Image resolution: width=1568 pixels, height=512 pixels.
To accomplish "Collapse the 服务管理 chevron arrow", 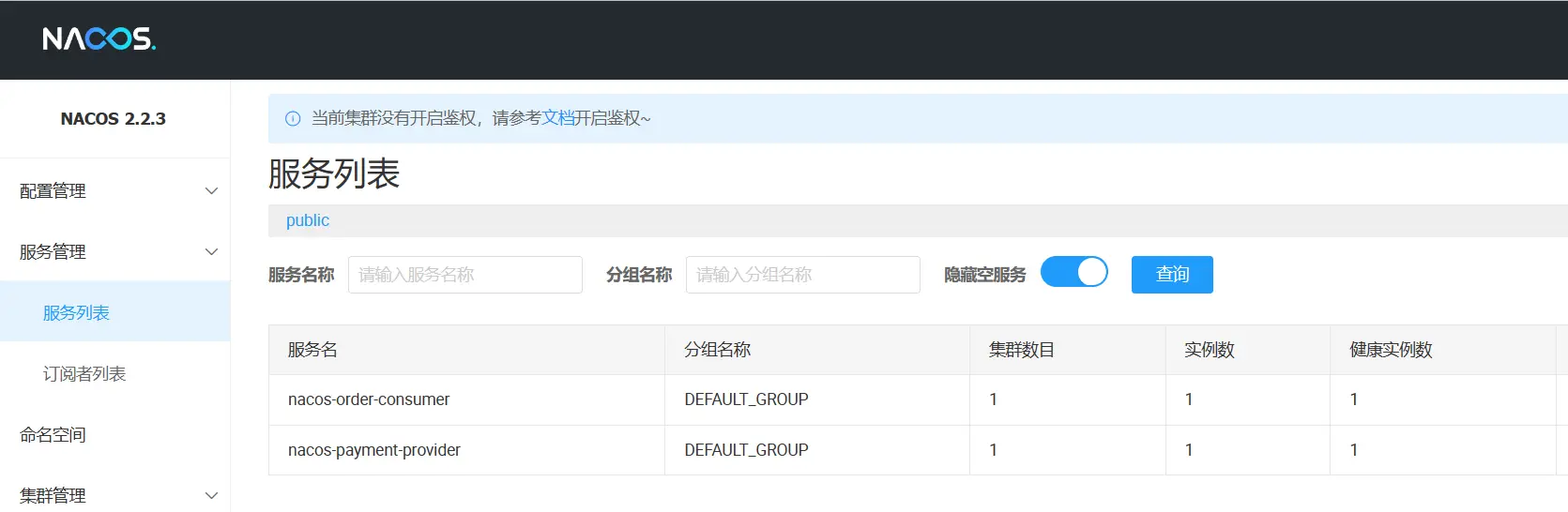I will [x=211, y=252].
